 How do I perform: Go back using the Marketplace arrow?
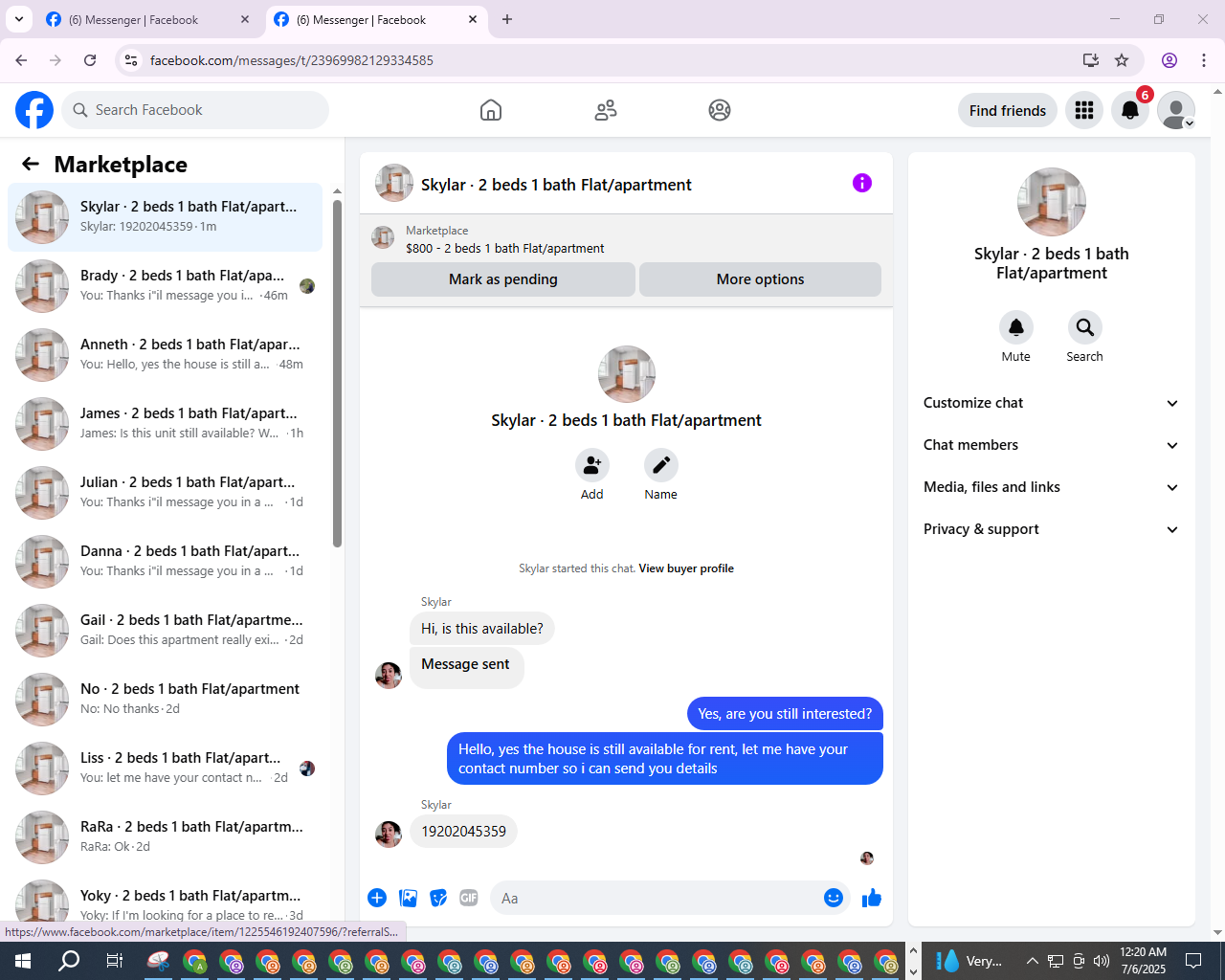point(31,165)
